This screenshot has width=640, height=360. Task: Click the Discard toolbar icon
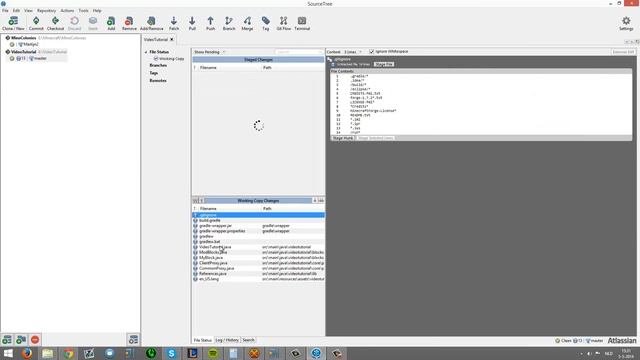click(74, 23)
